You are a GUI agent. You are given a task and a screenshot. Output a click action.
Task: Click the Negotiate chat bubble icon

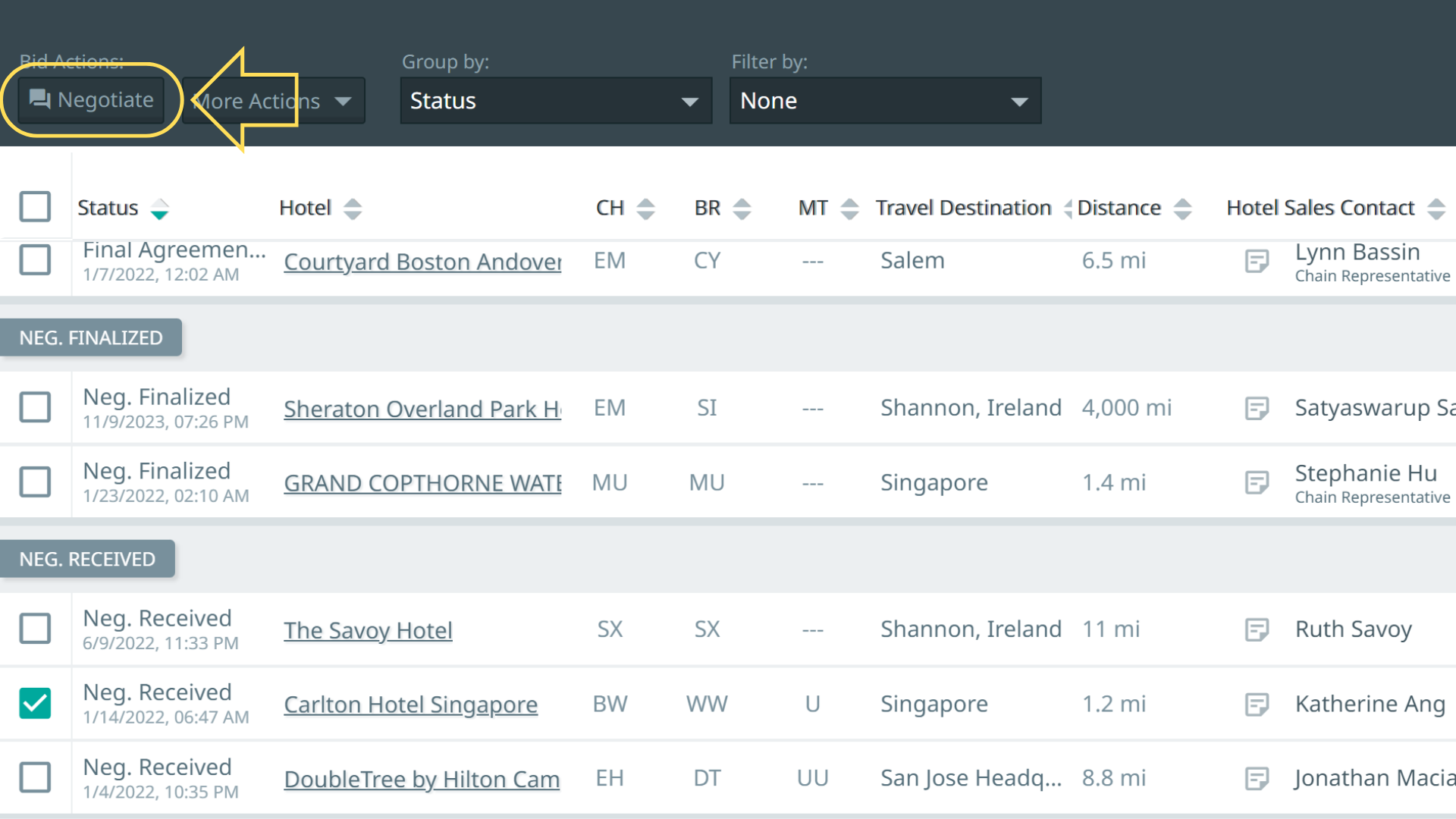pos(39,99)
